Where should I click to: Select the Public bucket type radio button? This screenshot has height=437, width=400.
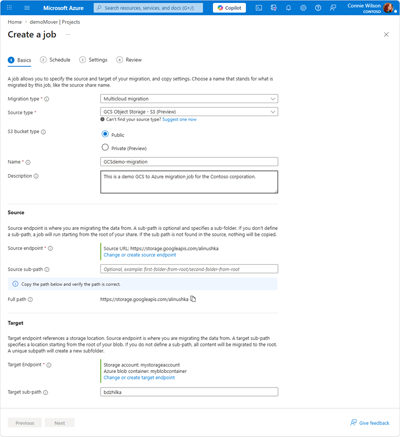pos(105,134)
